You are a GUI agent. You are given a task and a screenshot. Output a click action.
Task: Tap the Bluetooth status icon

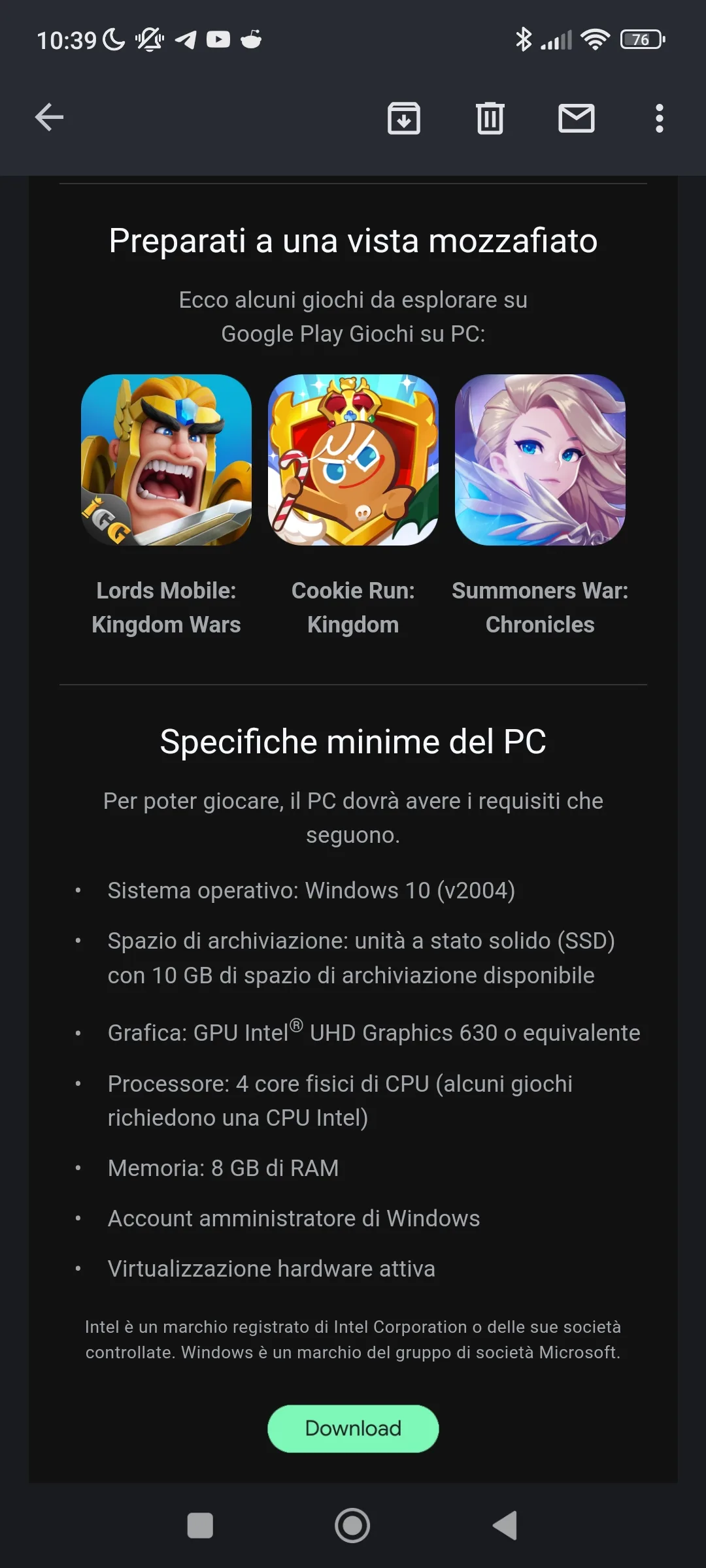click(524, 40)
